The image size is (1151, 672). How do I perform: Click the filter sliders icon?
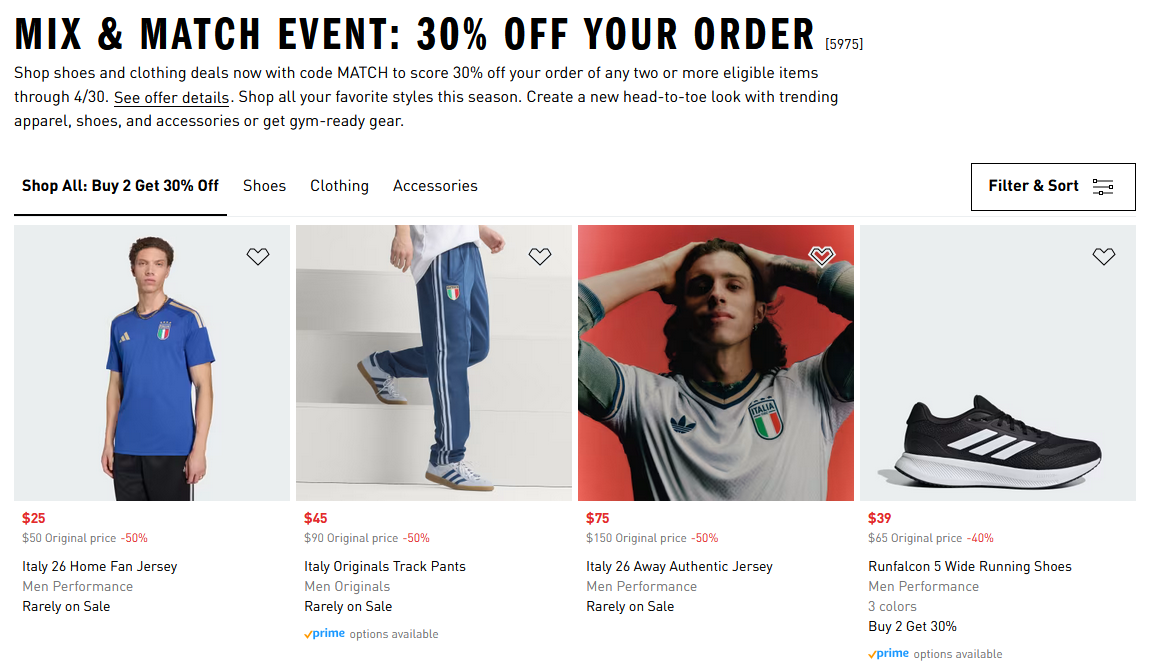1103,187
